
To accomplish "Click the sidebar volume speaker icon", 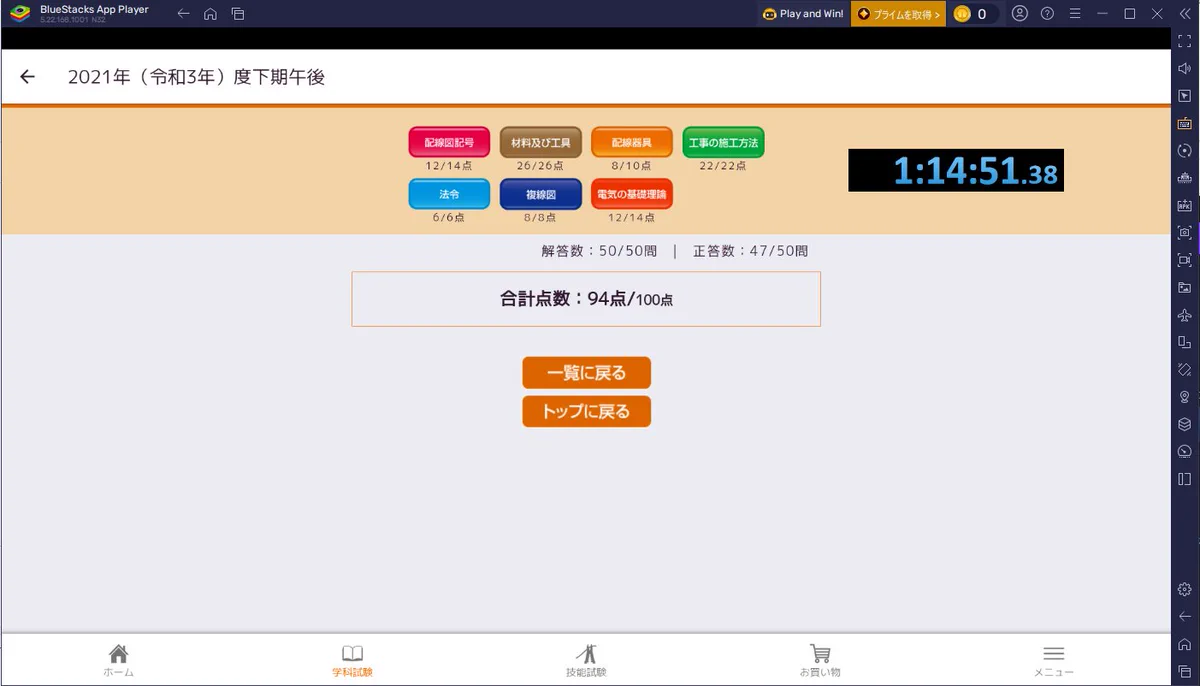I will 1185,68.
